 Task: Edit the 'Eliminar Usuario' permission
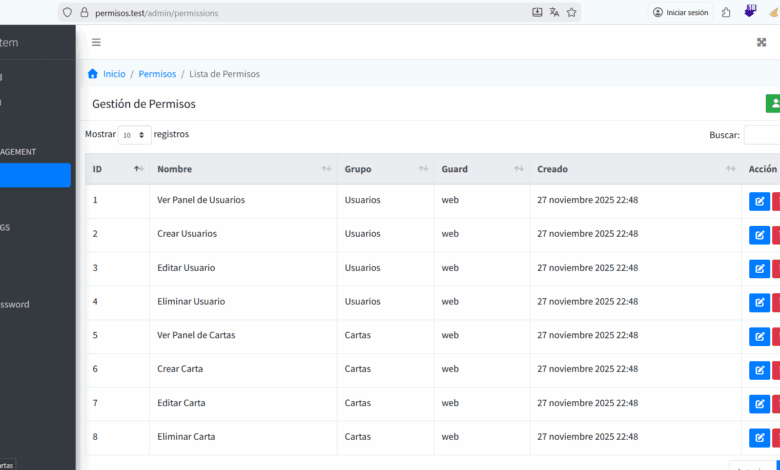(759, 302)
